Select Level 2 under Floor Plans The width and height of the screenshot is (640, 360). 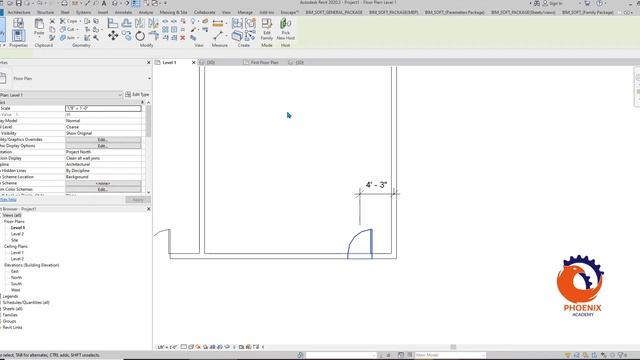pos(17,234)
